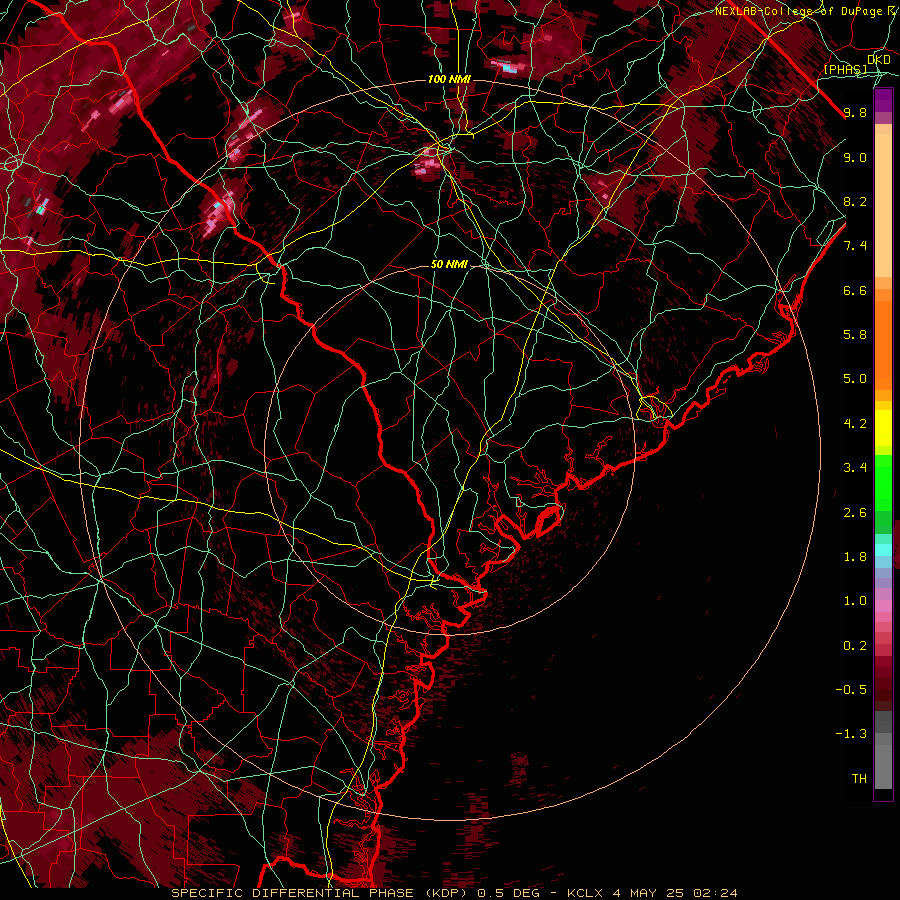Pick the orange segment of the color bar

tap(883, 344)
